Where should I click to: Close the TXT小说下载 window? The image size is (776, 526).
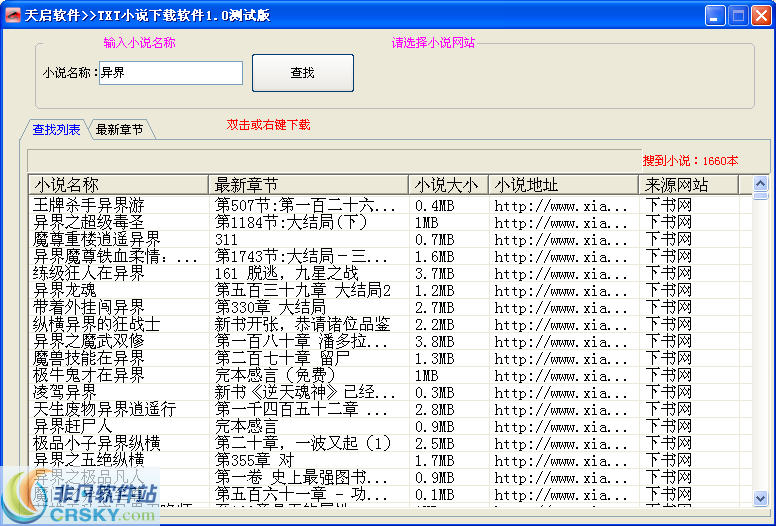(762, 15)
